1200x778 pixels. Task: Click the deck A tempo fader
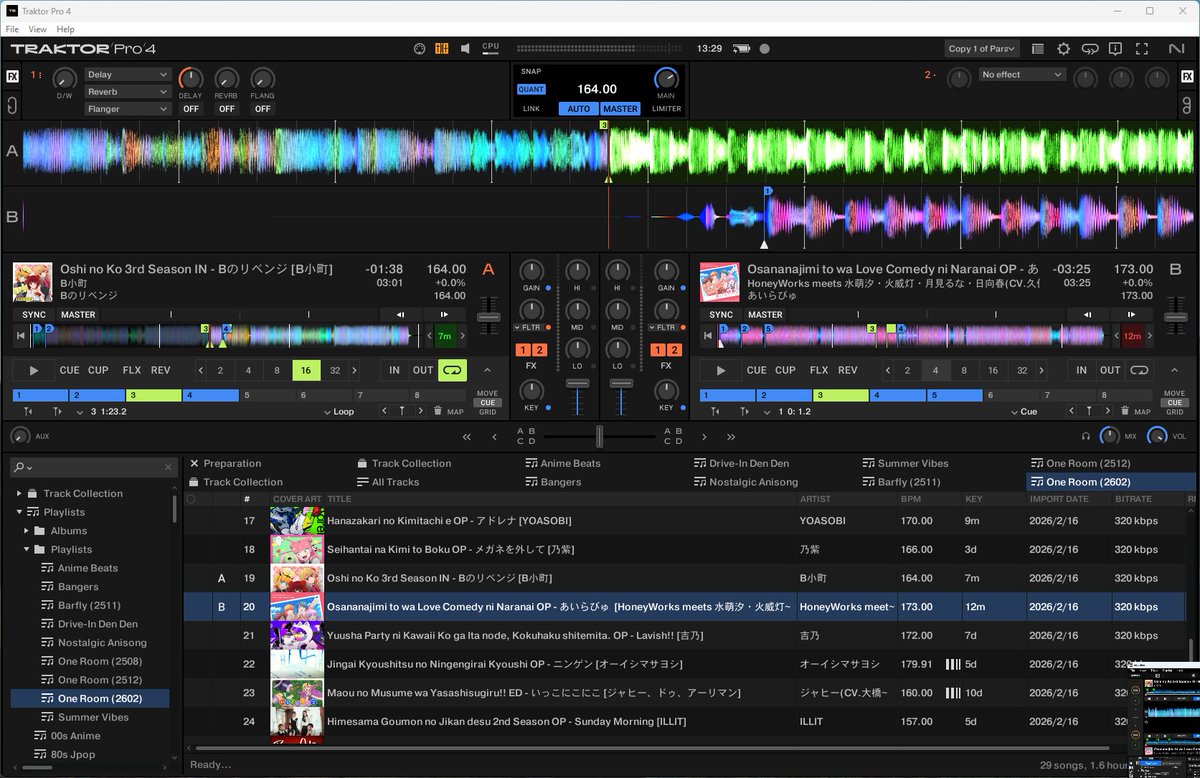[488, 317]
